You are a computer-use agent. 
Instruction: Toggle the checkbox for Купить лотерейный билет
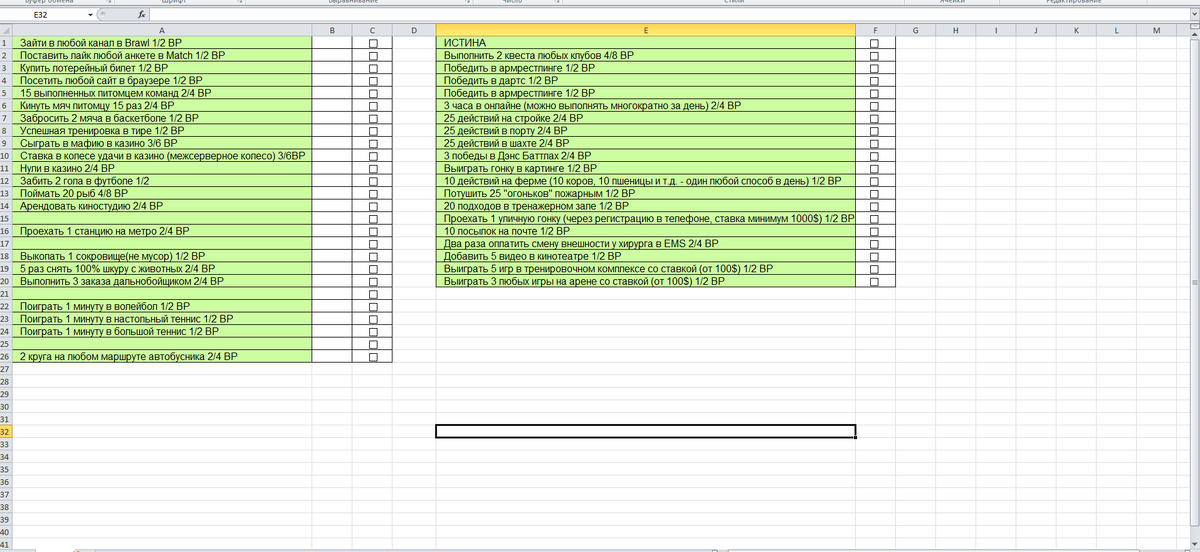[x=373, y=68]
